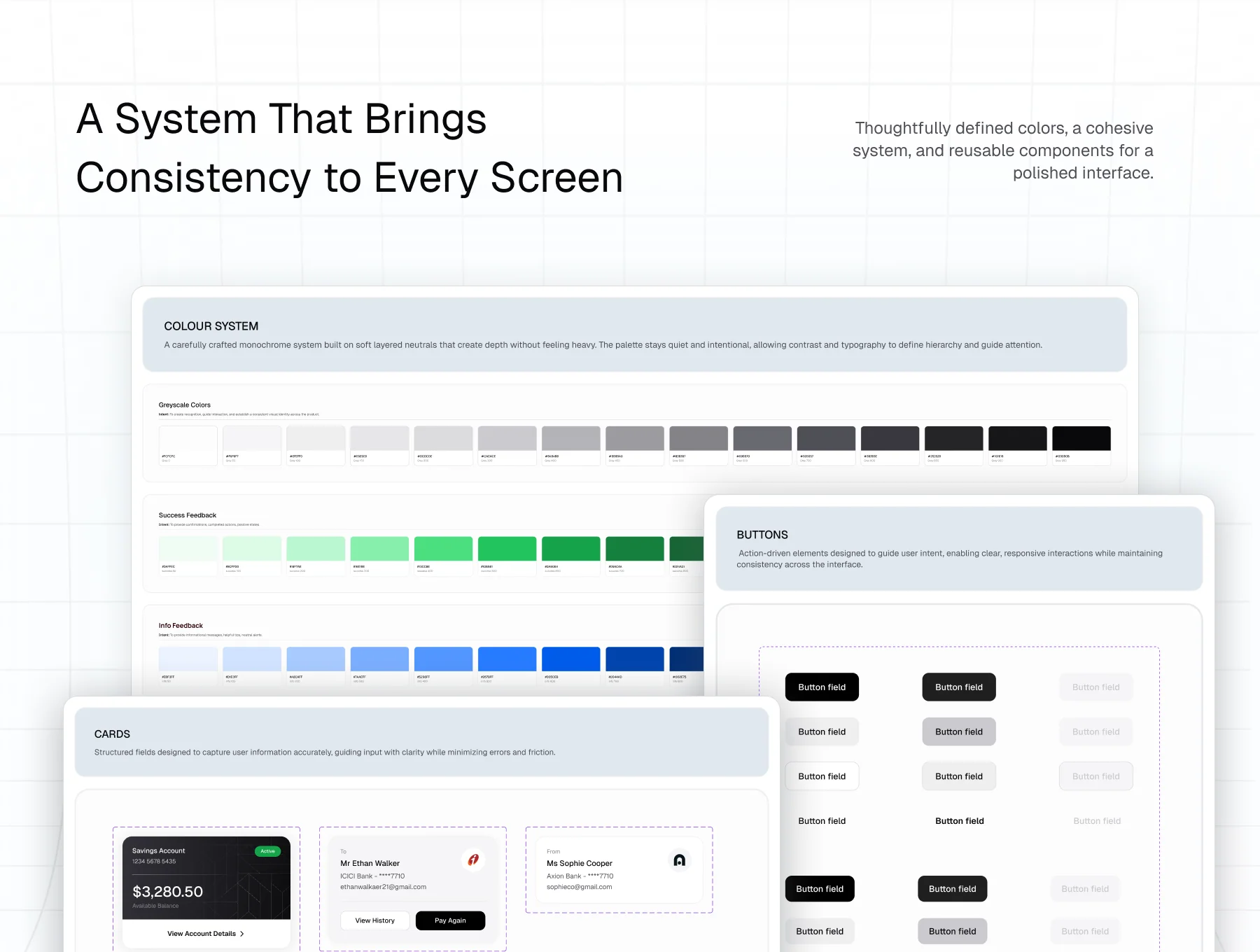Click the black Pay Again button

coord(450,920)
